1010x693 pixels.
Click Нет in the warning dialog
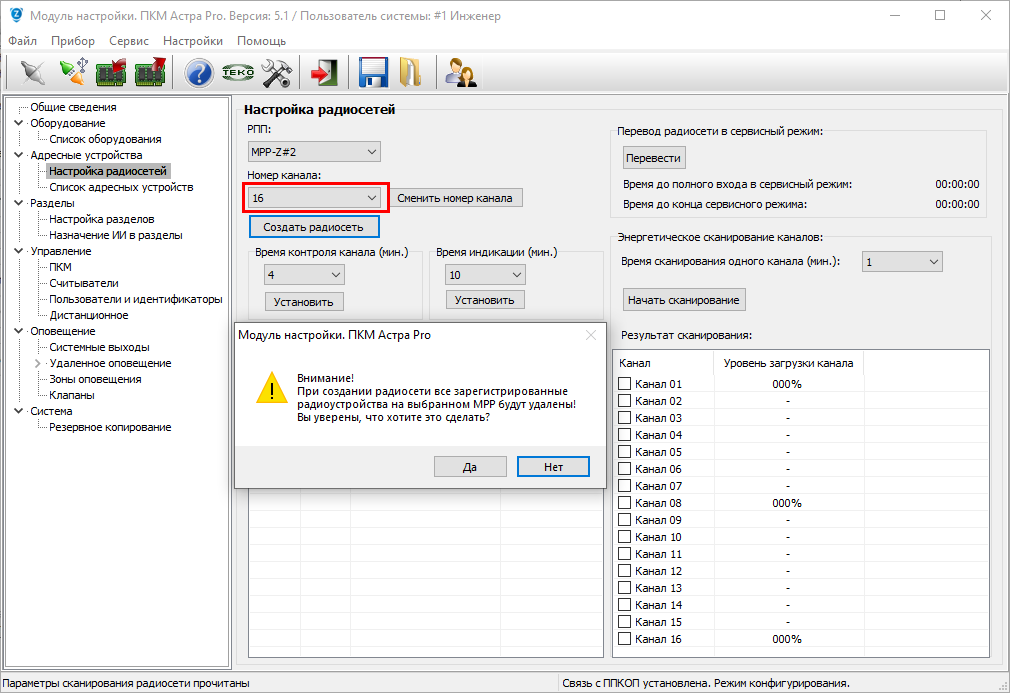click(x=553, y=467)
